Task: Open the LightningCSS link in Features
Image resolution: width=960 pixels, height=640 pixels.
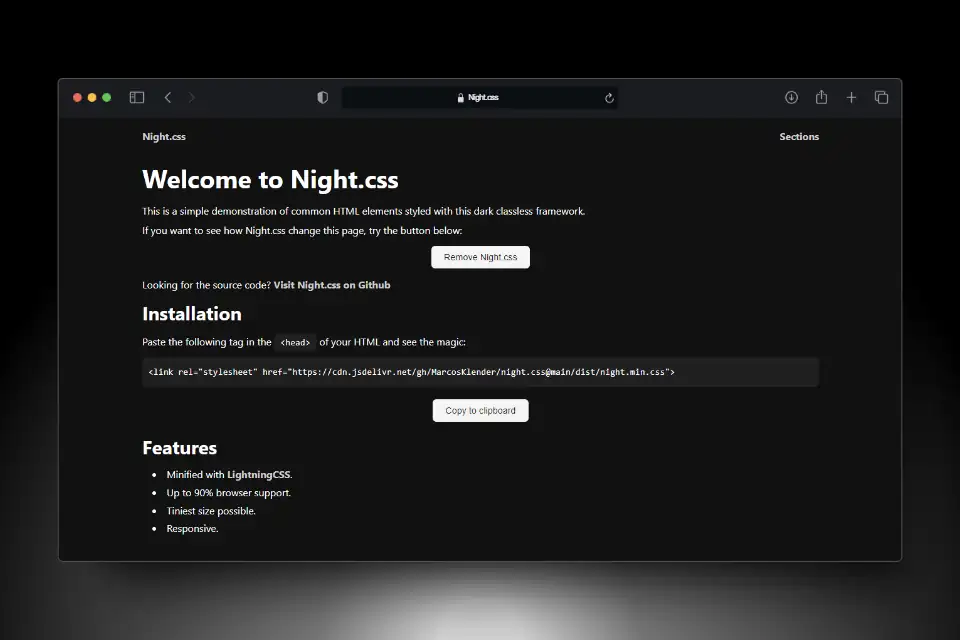Action: 258,474
